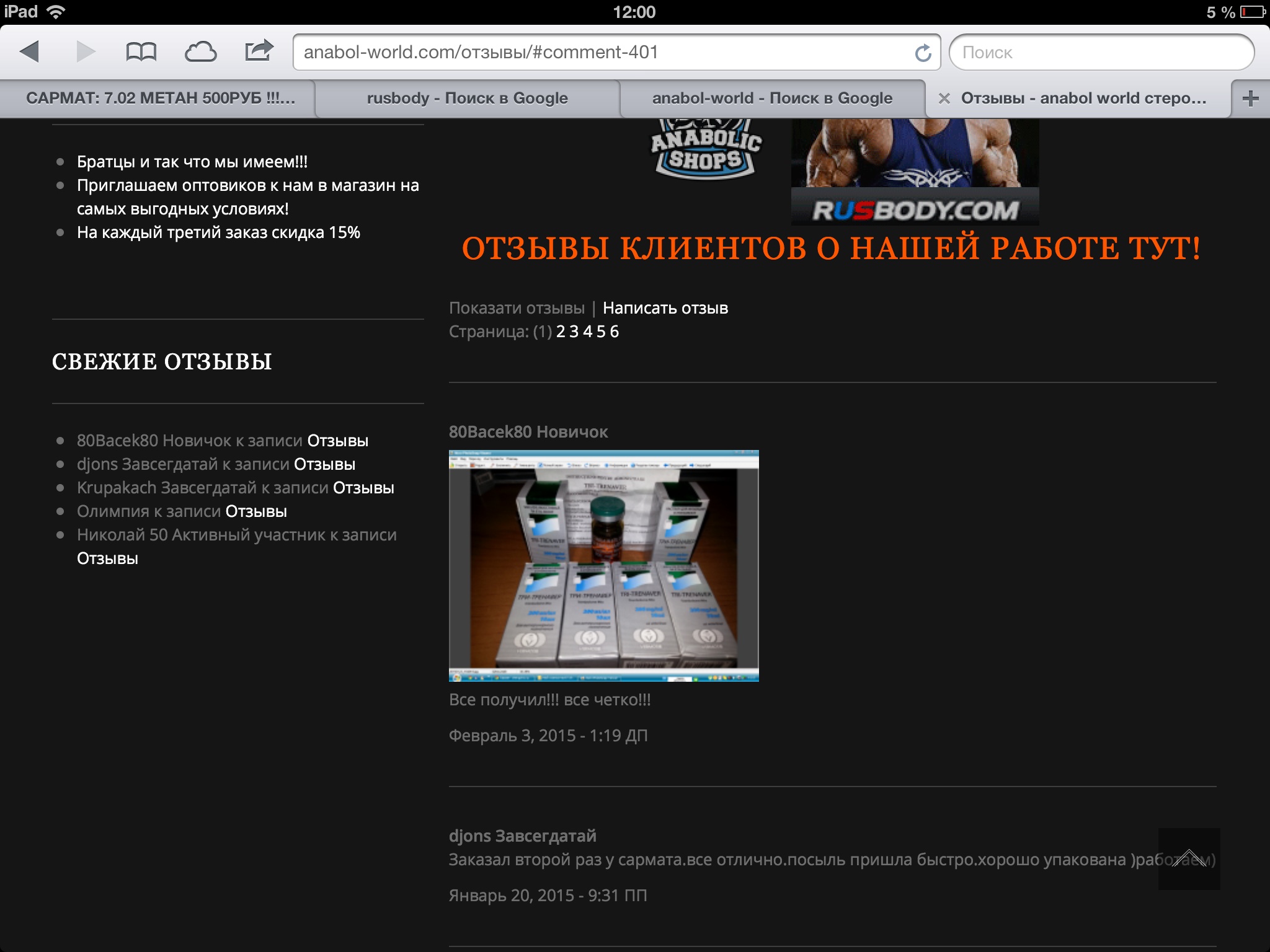Open iCloud tabs cloud icon

(200, 51)
